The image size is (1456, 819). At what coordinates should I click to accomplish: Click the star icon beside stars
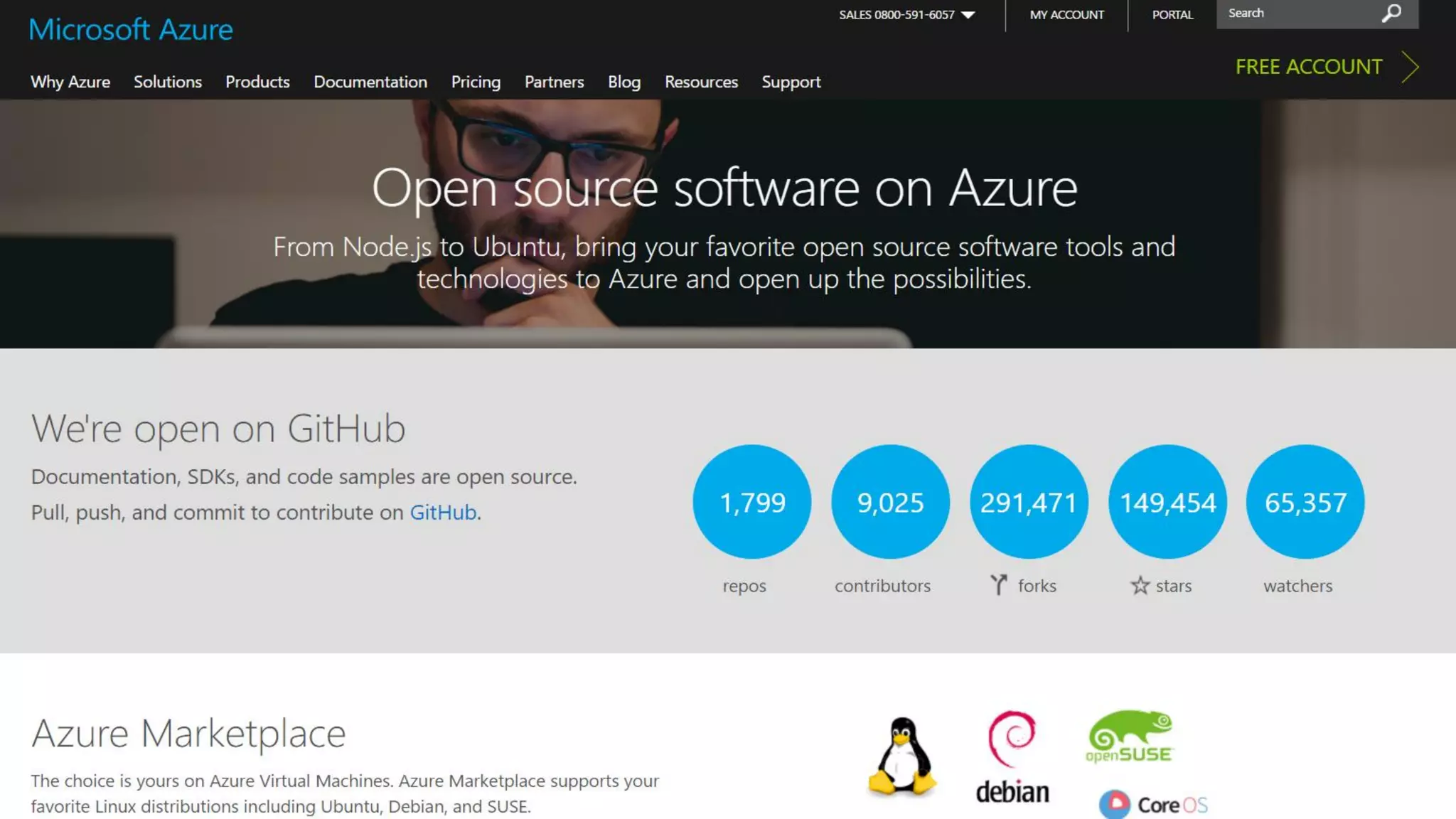click(x=1140, y=585)
